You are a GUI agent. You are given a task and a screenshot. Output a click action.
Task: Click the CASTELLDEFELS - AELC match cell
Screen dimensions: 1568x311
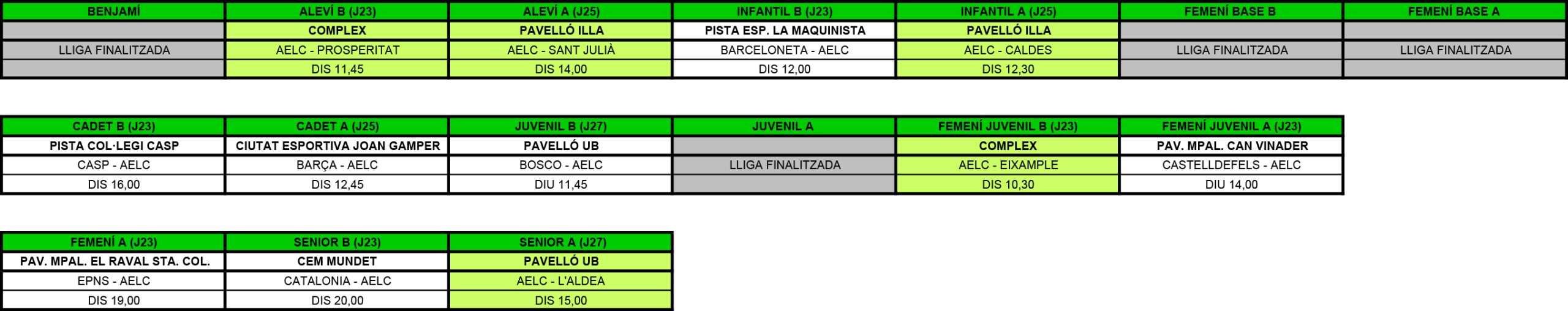(x=1231, y=165)
